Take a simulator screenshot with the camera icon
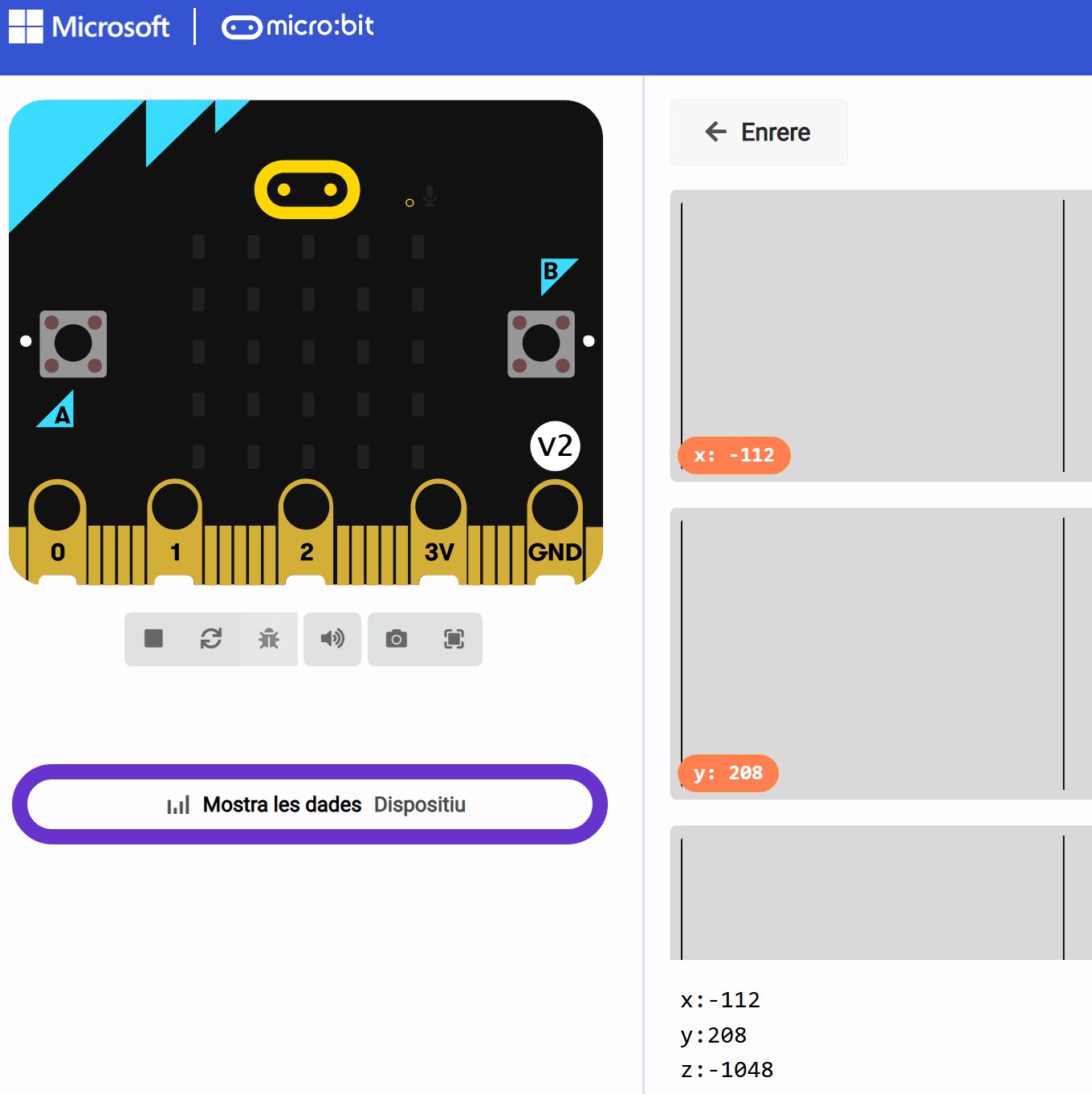The image size is (1092, 1094). point(397,639)
